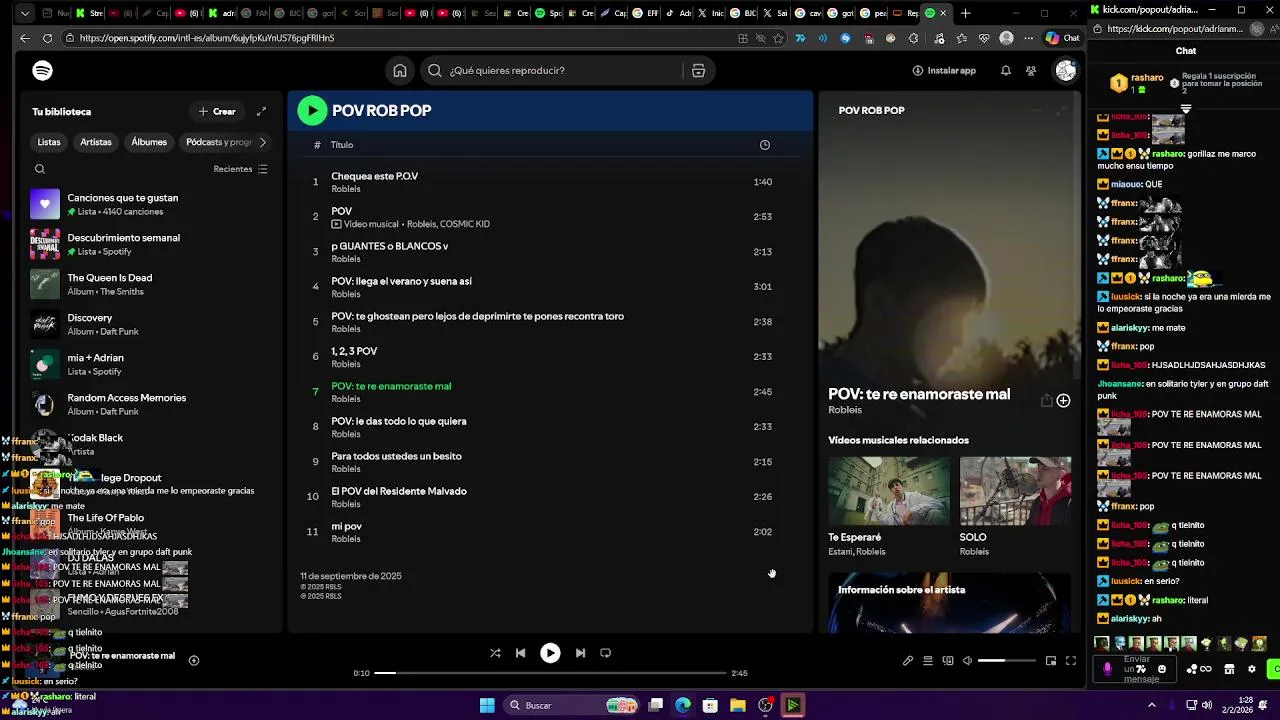Focus the ¿Qué quieres reproducir? search field

click(560, 71)
